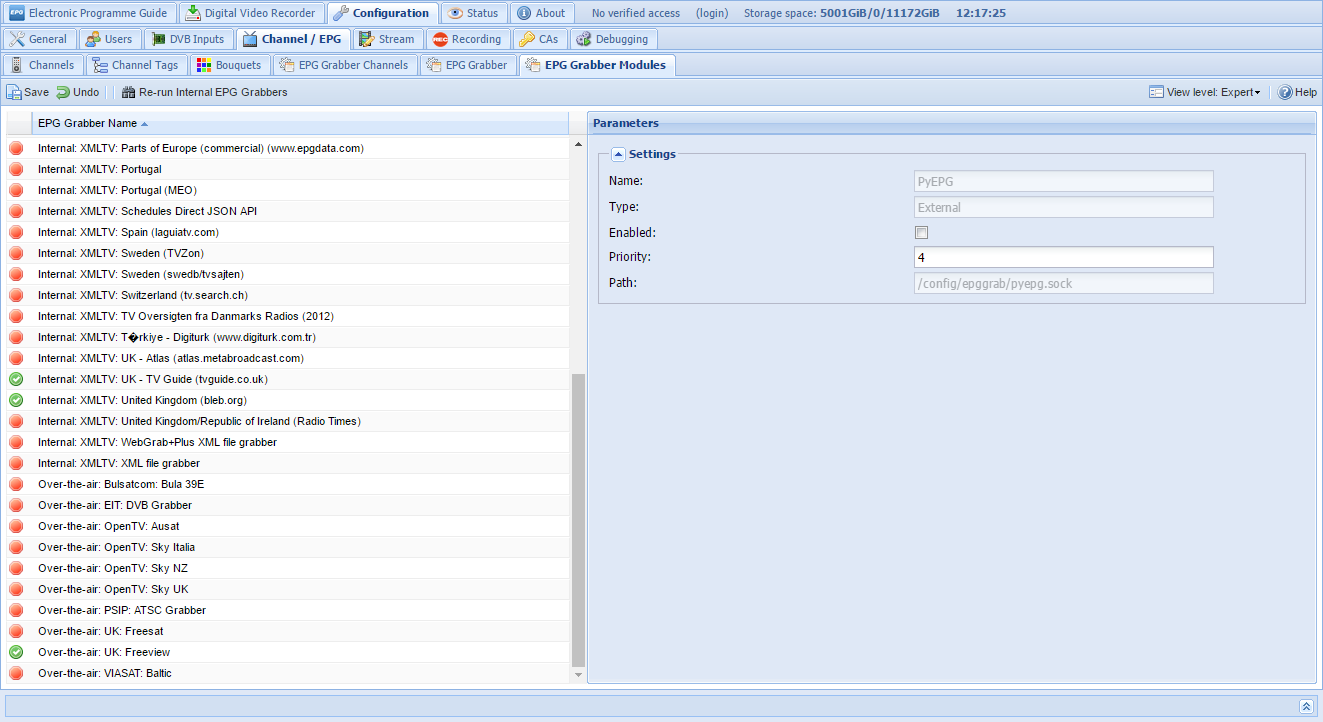Click the status icon of Schedules Direct row
The height and width of the screenshot is (722, 1323).
tap(16, 211)
